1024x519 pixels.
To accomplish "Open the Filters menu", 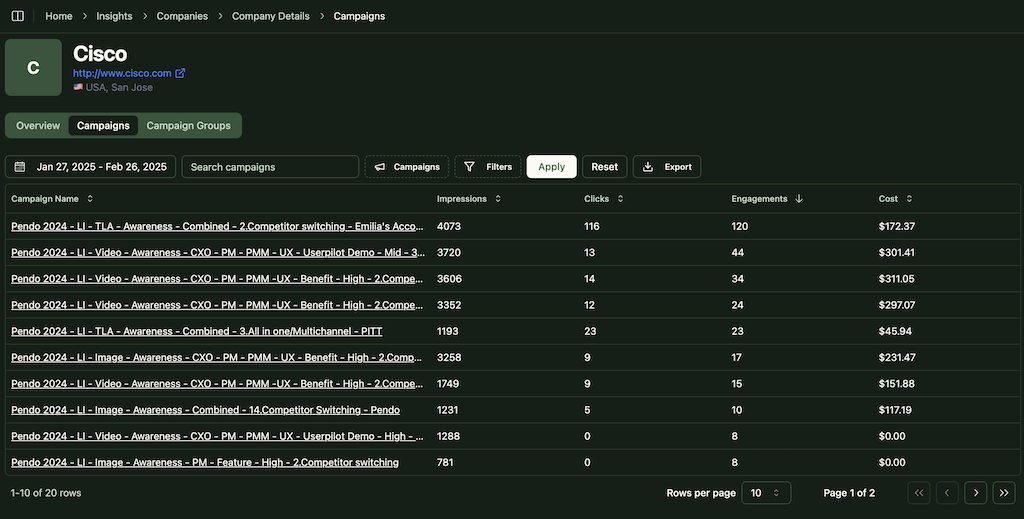I will pyautogui.click(x=488, y=166).
